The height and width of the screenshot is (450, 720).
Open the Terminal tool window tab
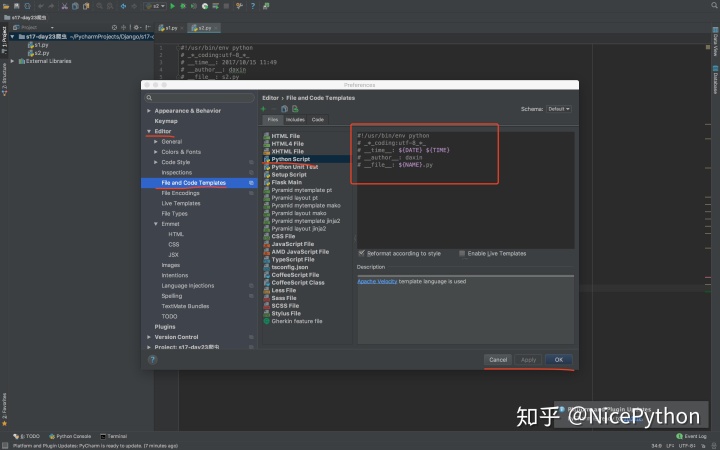click(x=113, y=436)
